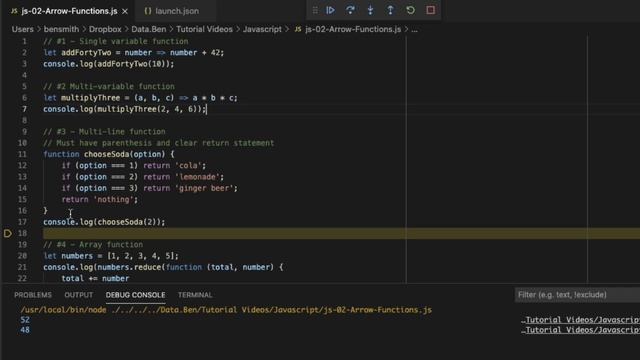The width and height of the screenshot is (640, 360).
Task: Click line number 7 in gutter
Action: pos(24,109)
